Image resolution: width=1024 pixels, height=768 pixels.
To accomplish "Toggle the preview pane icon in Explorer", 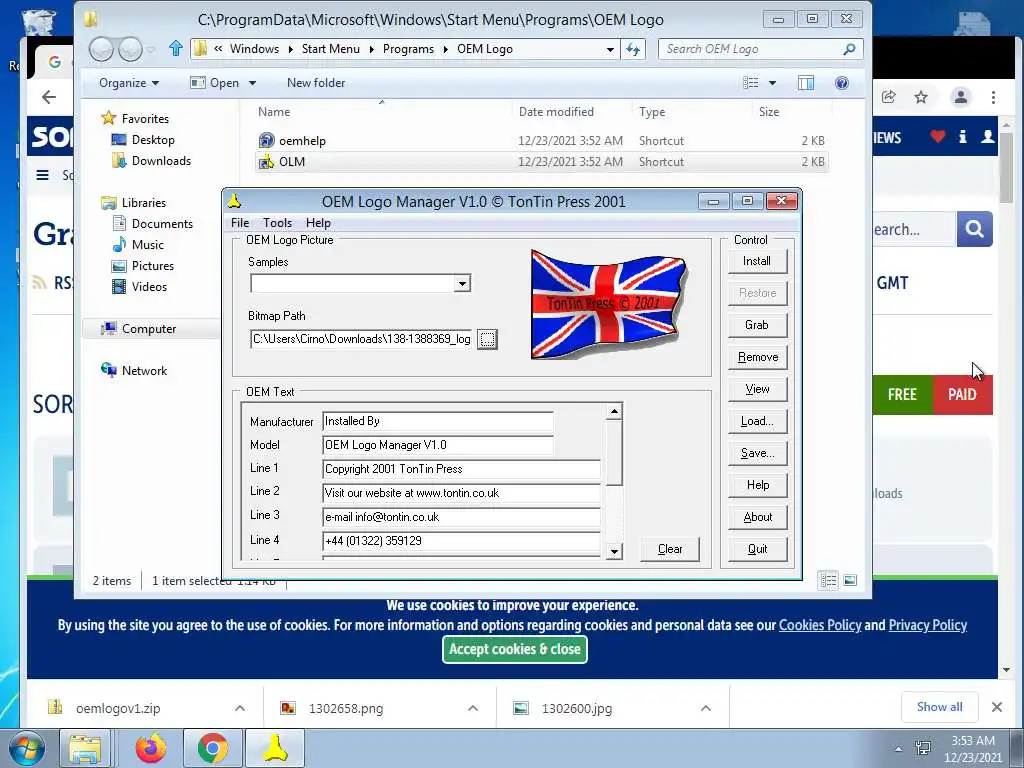I will [x=806, y=83].
